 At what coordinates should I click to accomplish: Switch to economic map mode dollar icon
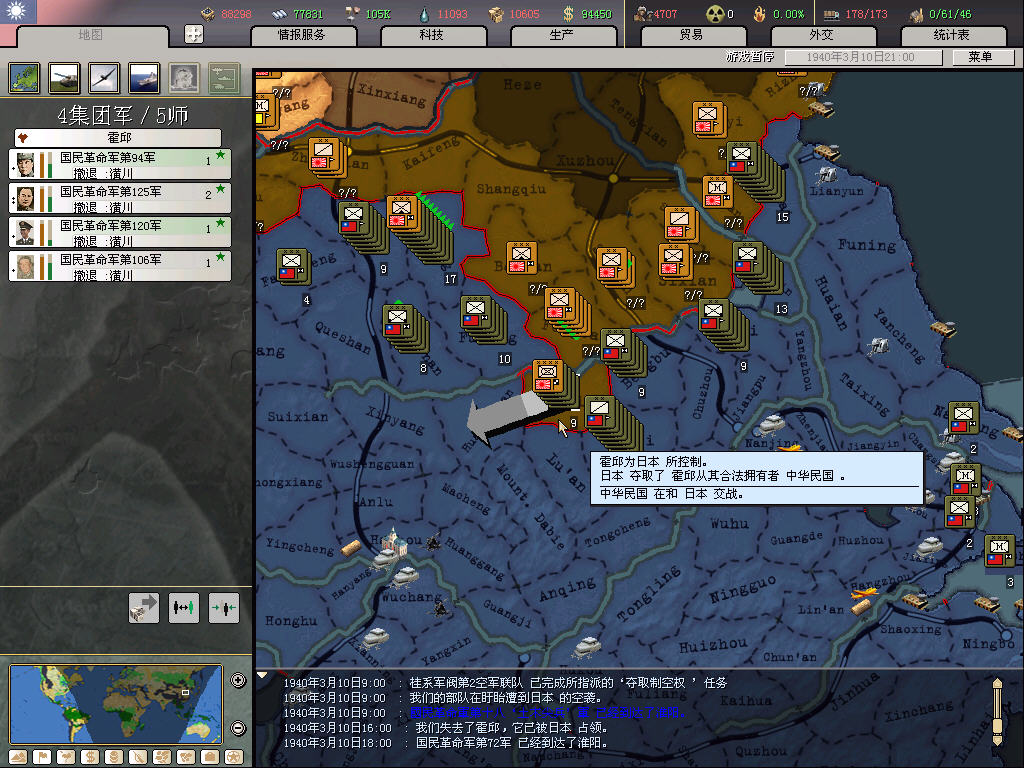pyautogui.click(x=90, y=758)
